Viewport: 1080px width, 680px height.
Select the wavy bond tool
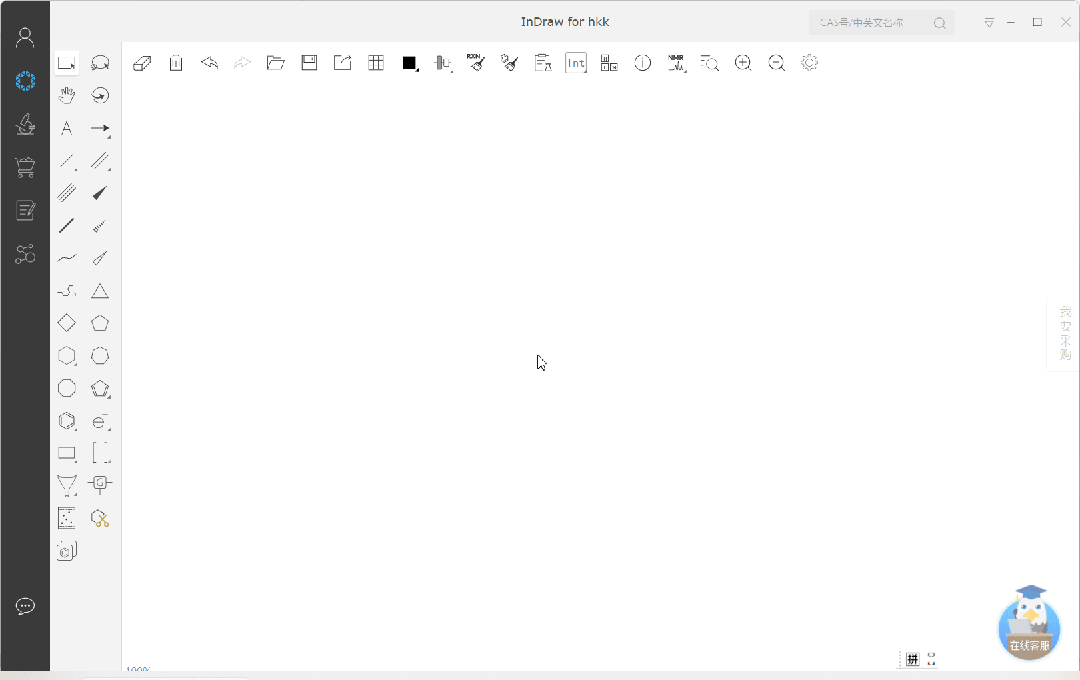tap(67, 258)
